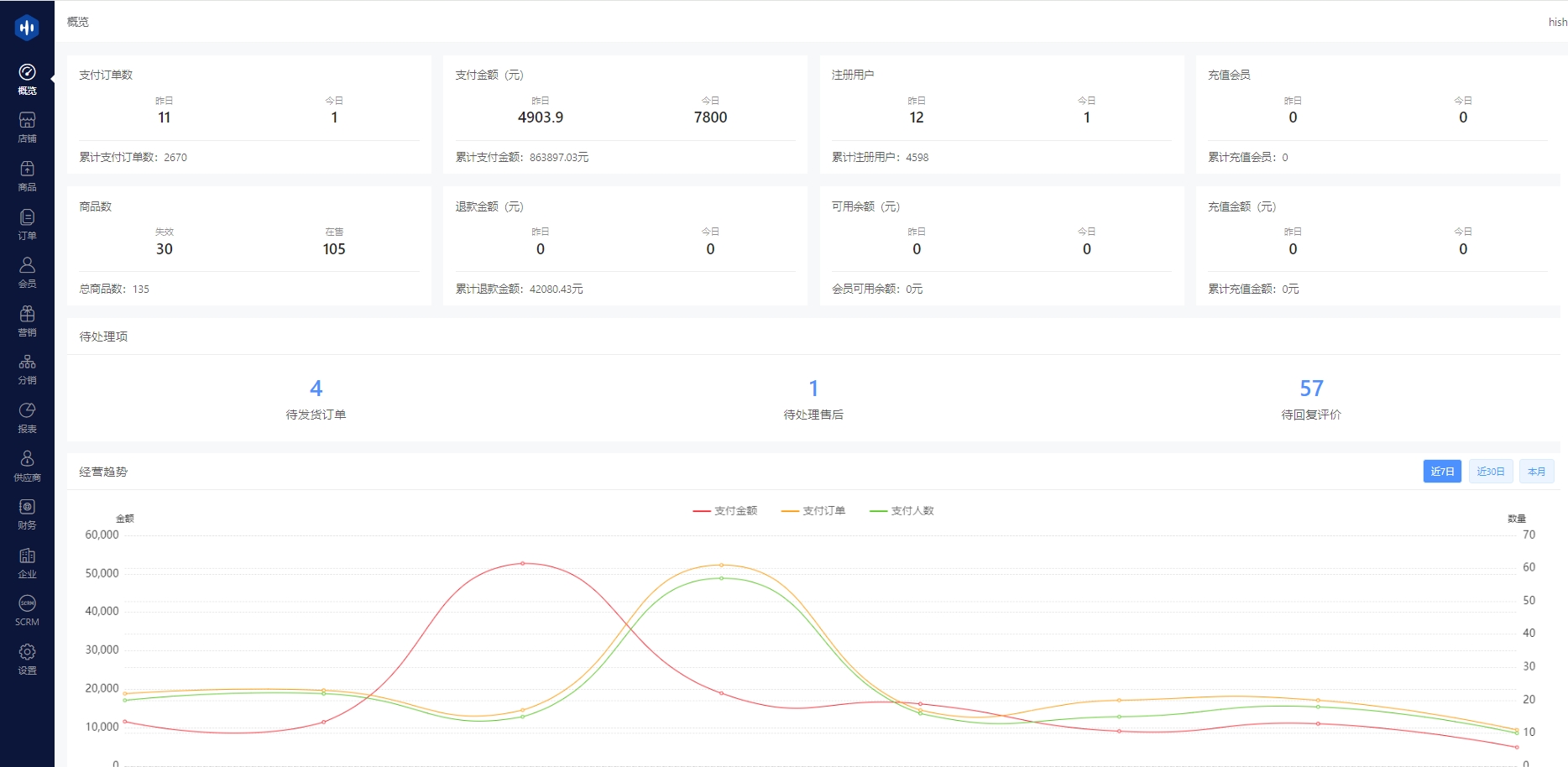Image resolution: width=1568 pixels, height=767 pixels.
Task: Click 累计退款金额: 42080.43元 text
Action: tap(520, 289)
